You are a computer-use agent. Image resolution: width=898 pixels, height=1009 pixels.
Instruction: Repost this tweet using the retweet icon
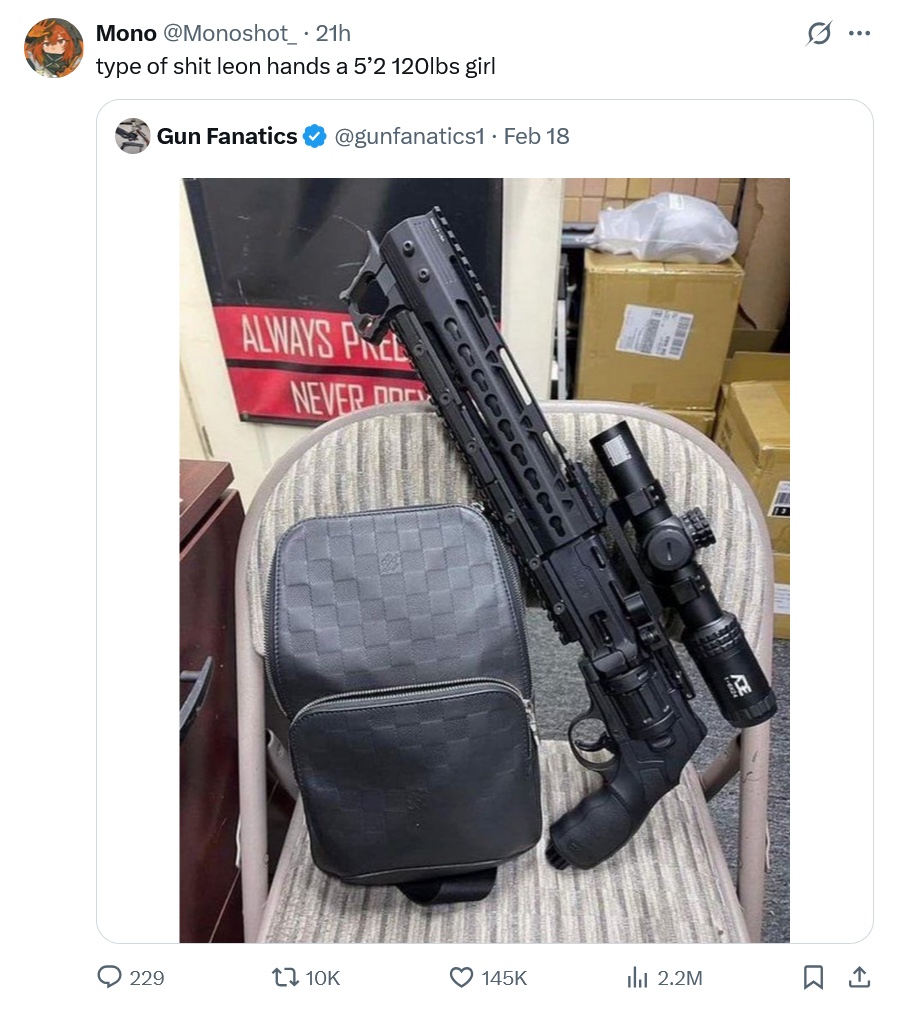tap(287, 977)
